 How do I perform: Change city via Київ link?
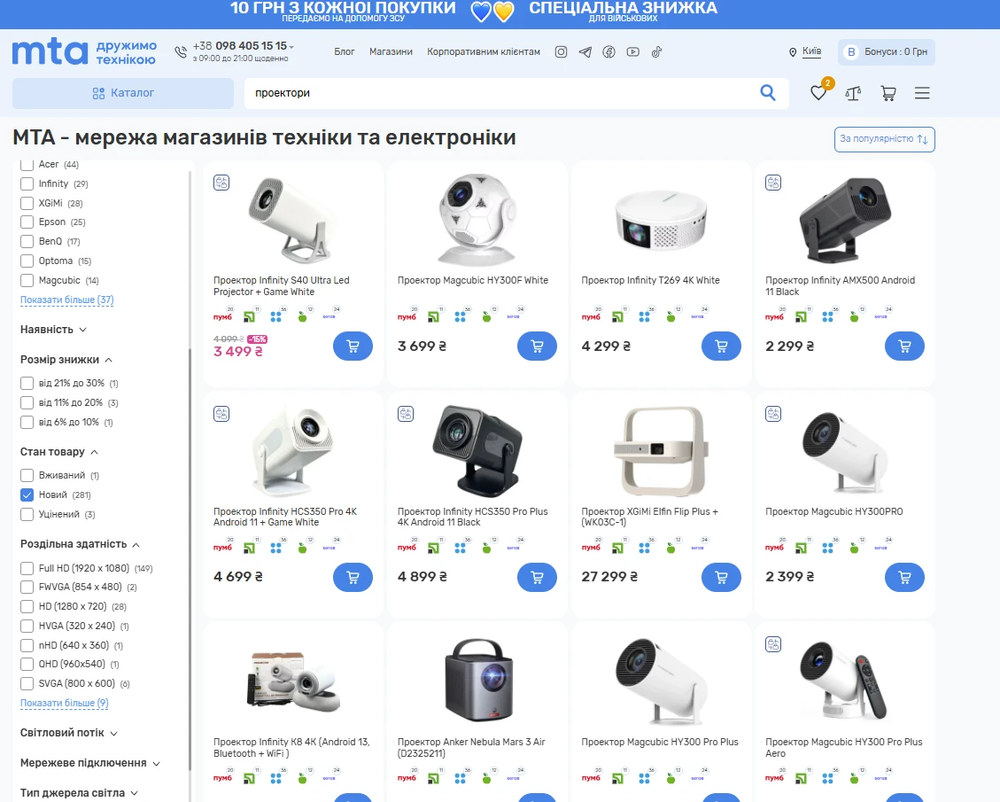click(812, 51)
